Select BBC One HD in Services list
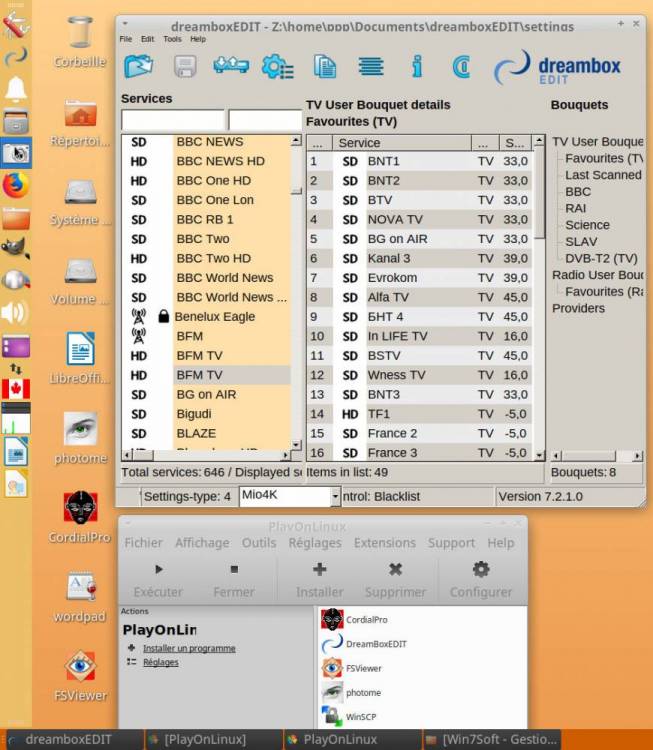This screenshot has height=750, width=653. [206, 181]
